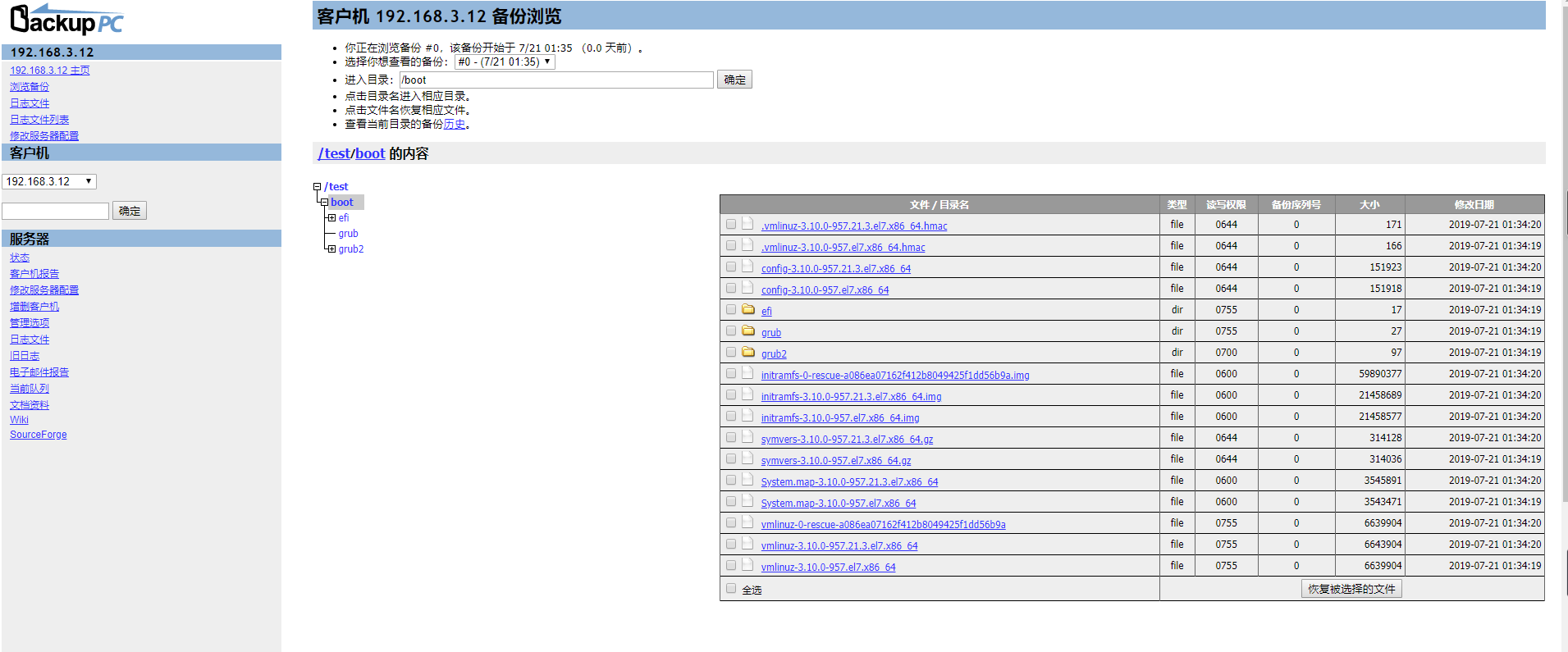This screenshot has height=652, width=1568.
Task: Open the Wiki link
Action: pos(19,420)
